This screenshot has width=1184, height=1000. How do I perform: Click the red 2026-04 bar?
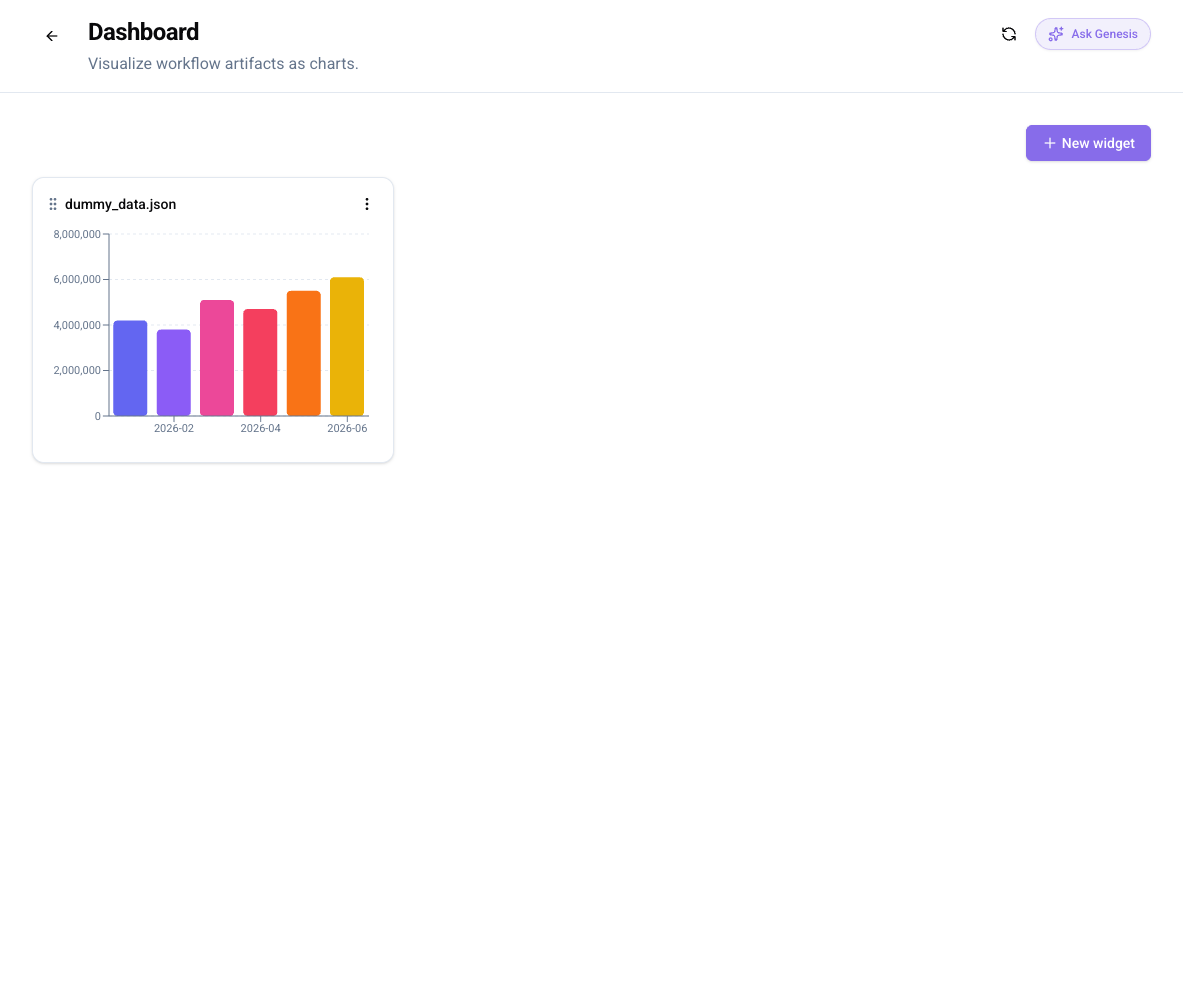click(261, 363)
